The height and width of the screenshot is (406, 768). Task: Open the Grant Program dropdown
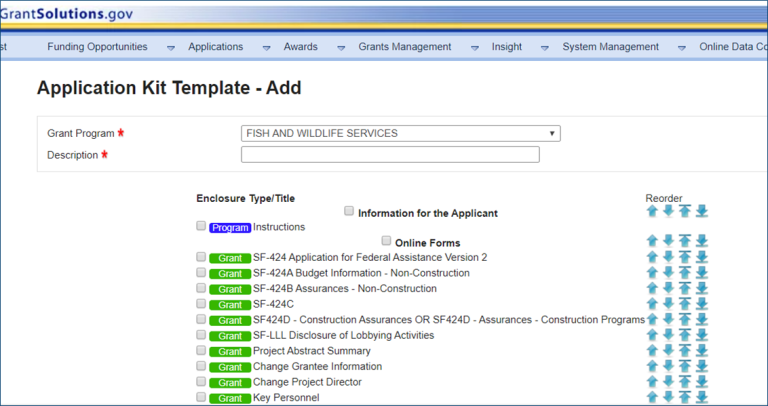400,134
